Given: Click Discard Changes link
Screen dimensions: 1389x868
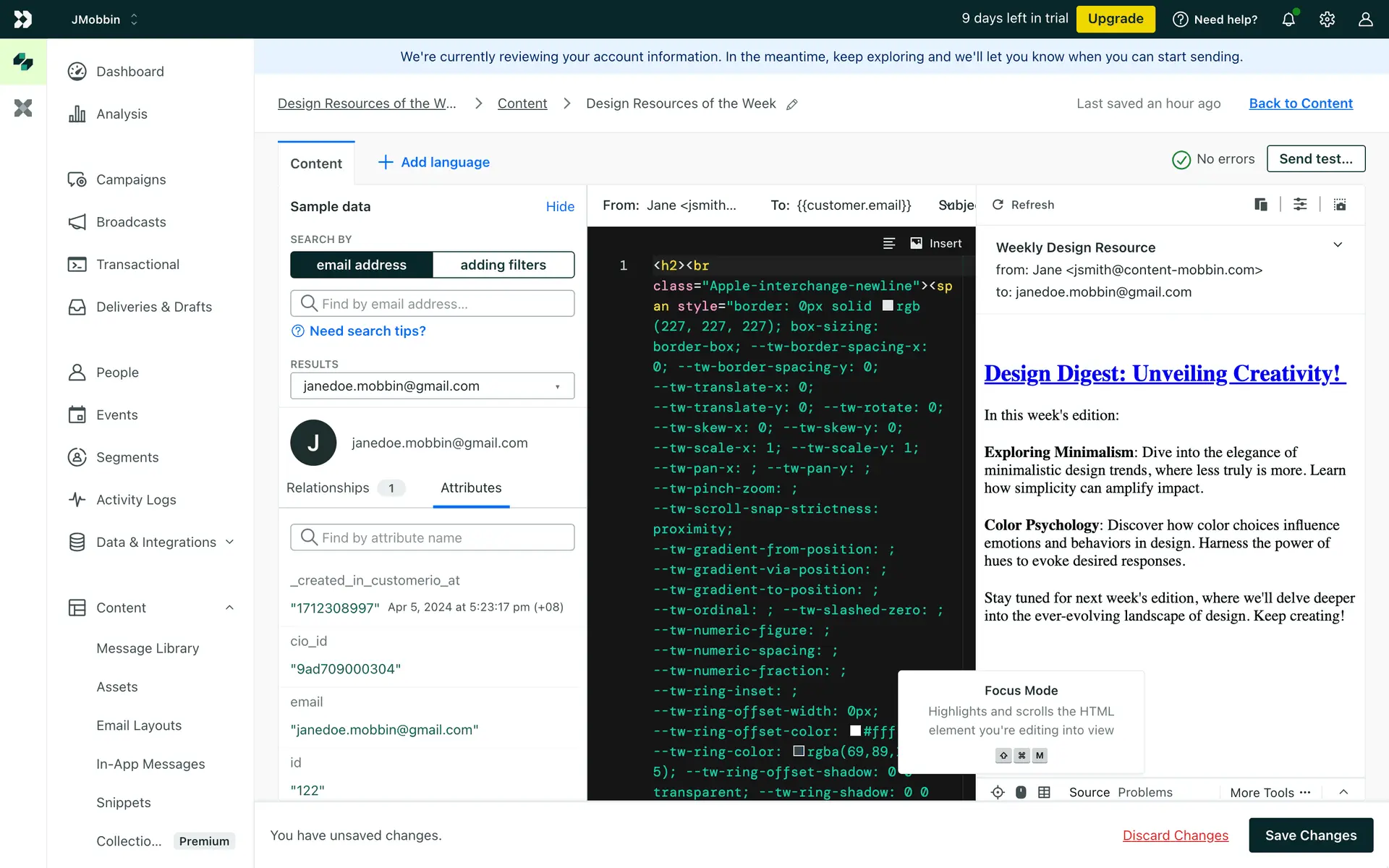Looking at the screenshot, I should point(1175,835).
